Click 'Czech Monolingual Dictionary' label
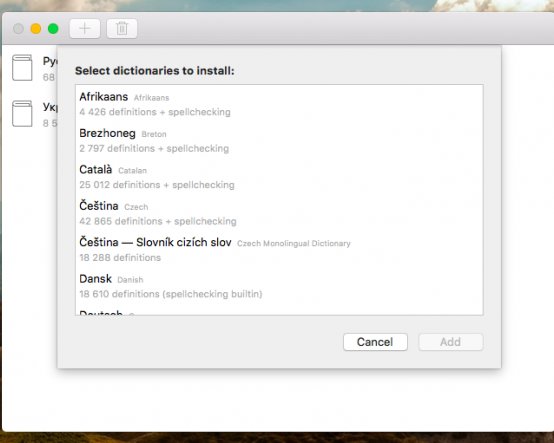Image resolution: width=554 pixels, height=443 pixels. pos(294,243)
